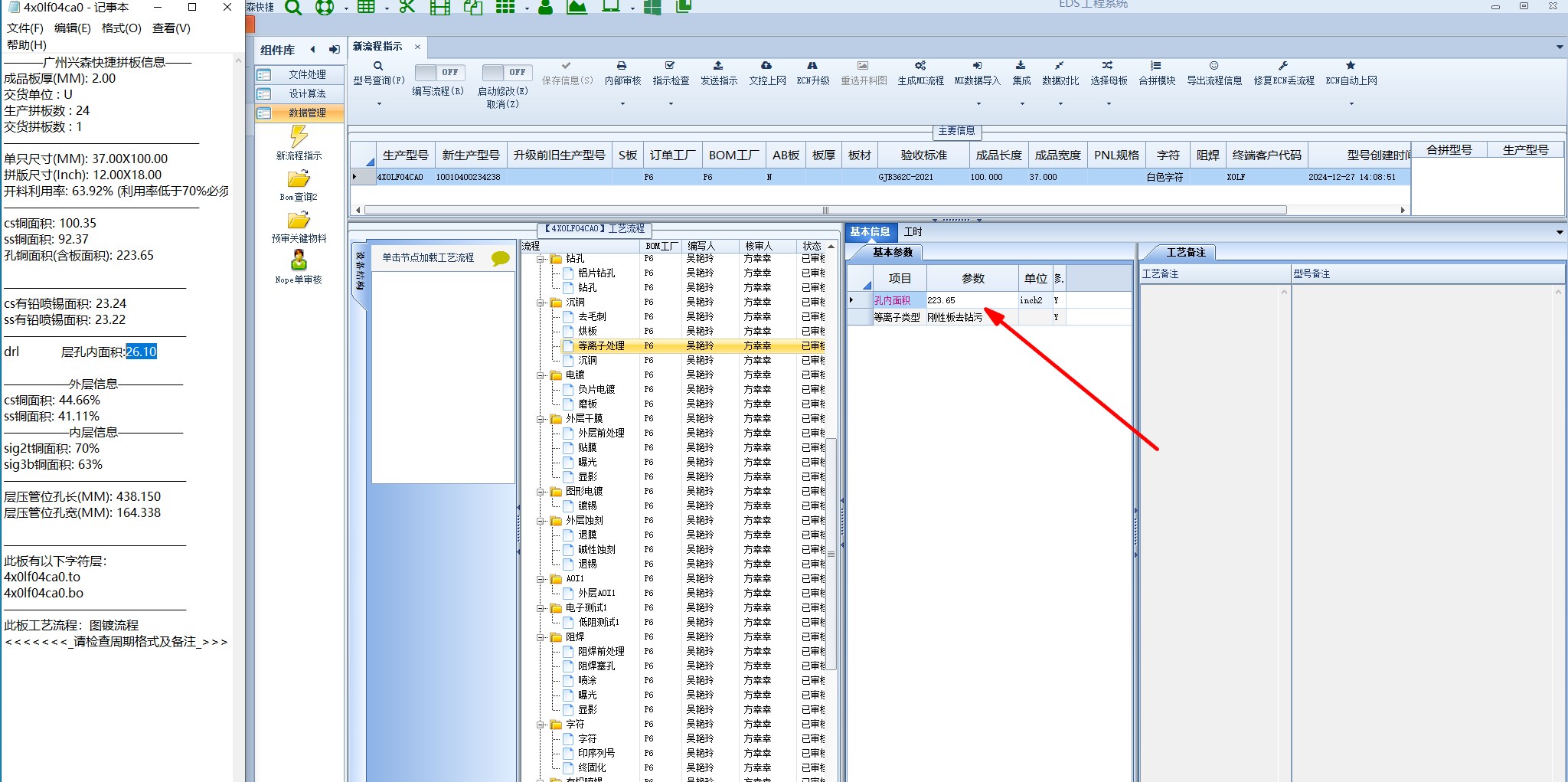
Task: Open the 设计算法 sidebar section
Action: pyautogui.click(x=299, y=93)
